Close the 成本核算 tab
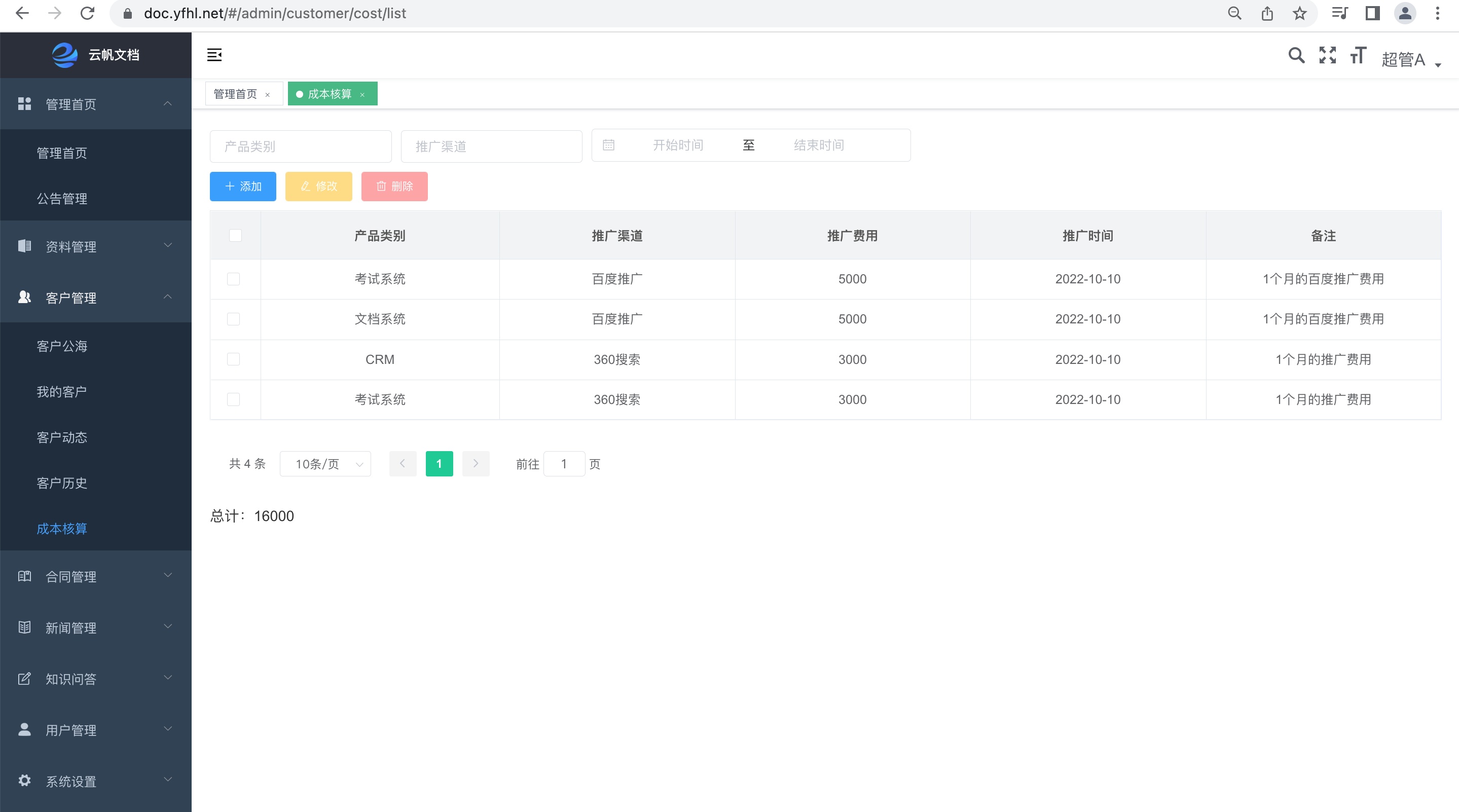Screen dimensions: 1459x812 click(x=362, y=95)
